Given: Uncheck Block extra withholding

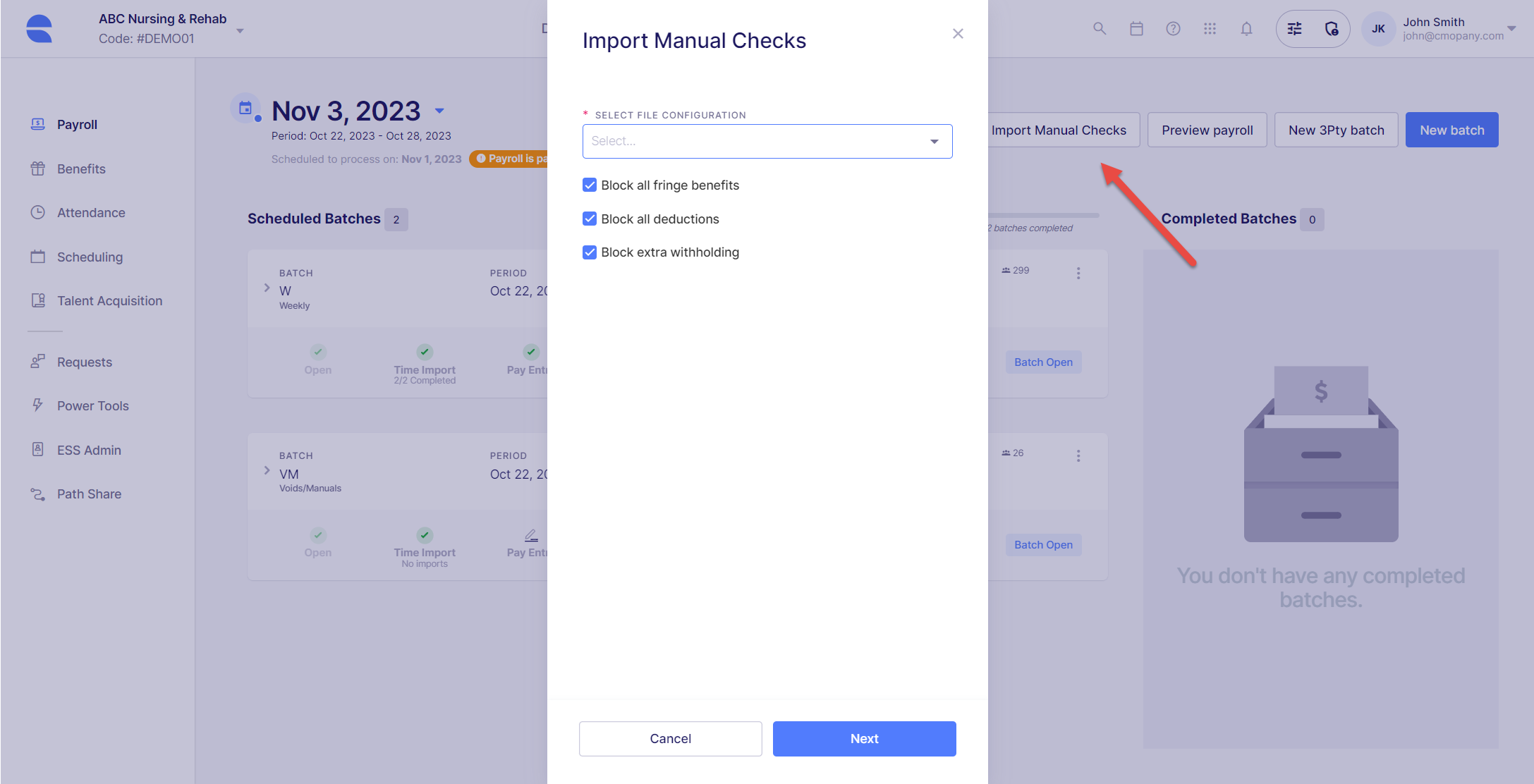Looking at the screenshot, I should pyautogui.click(x=590, y=252).
